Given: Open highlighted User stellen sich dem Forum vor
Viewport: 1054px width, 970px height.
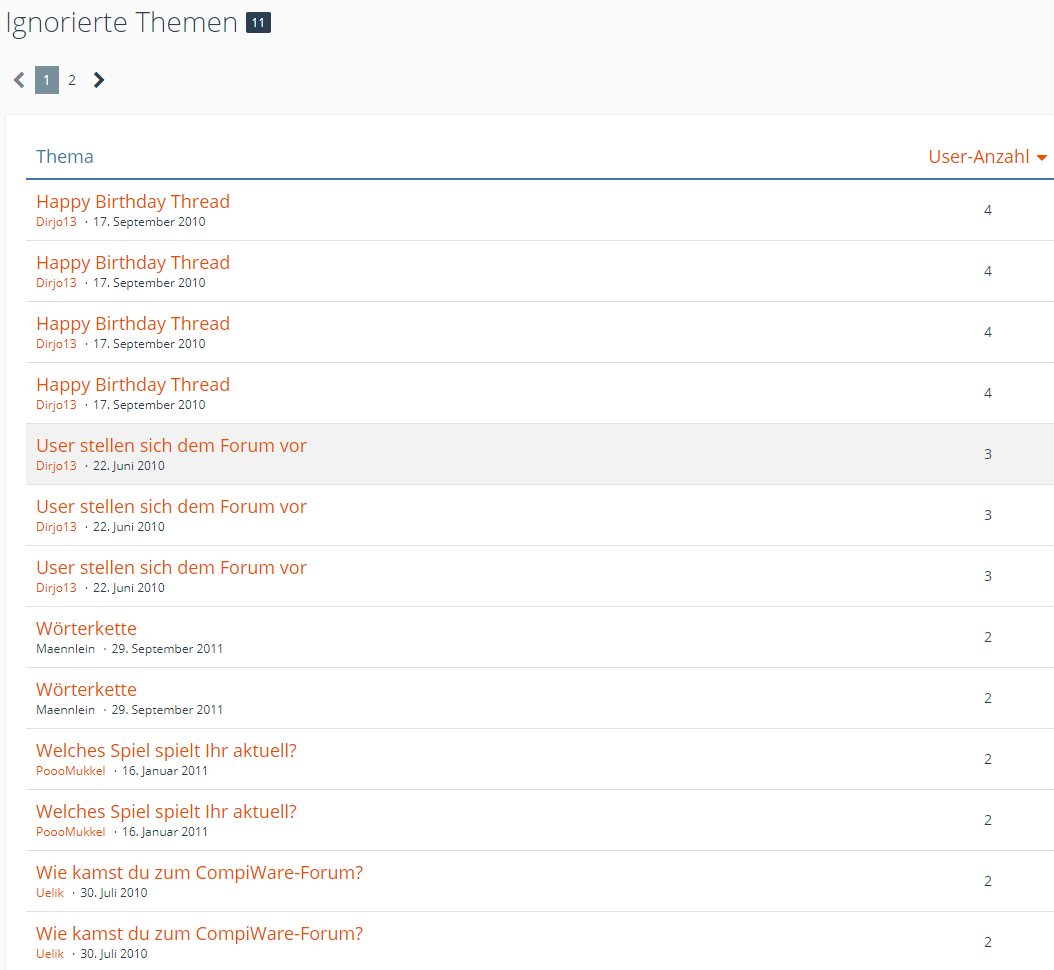Looking at the screenshot, I should point(171,446).
